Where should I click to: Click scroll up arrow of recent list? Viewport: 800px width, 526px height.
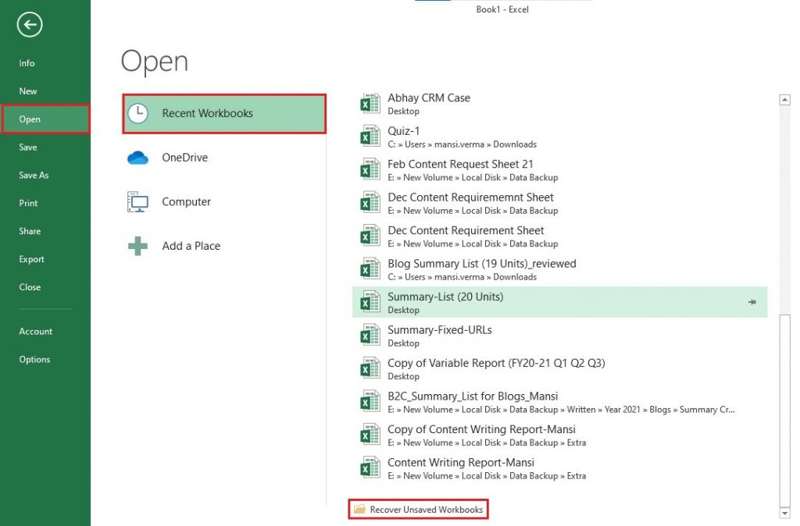pyautogui.click(x=785, y=99)
